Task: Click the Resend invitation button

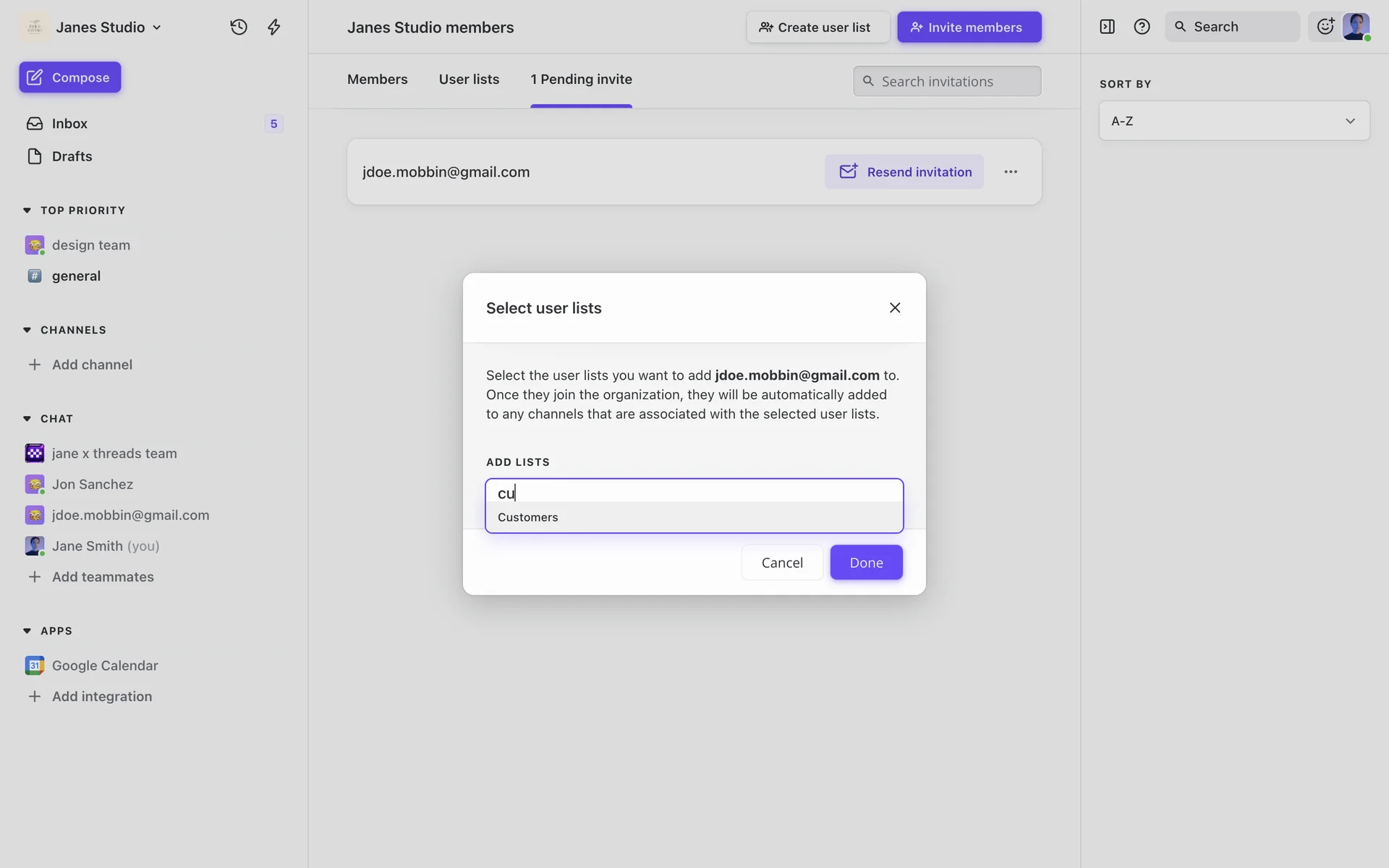Action: pos(904,172)
